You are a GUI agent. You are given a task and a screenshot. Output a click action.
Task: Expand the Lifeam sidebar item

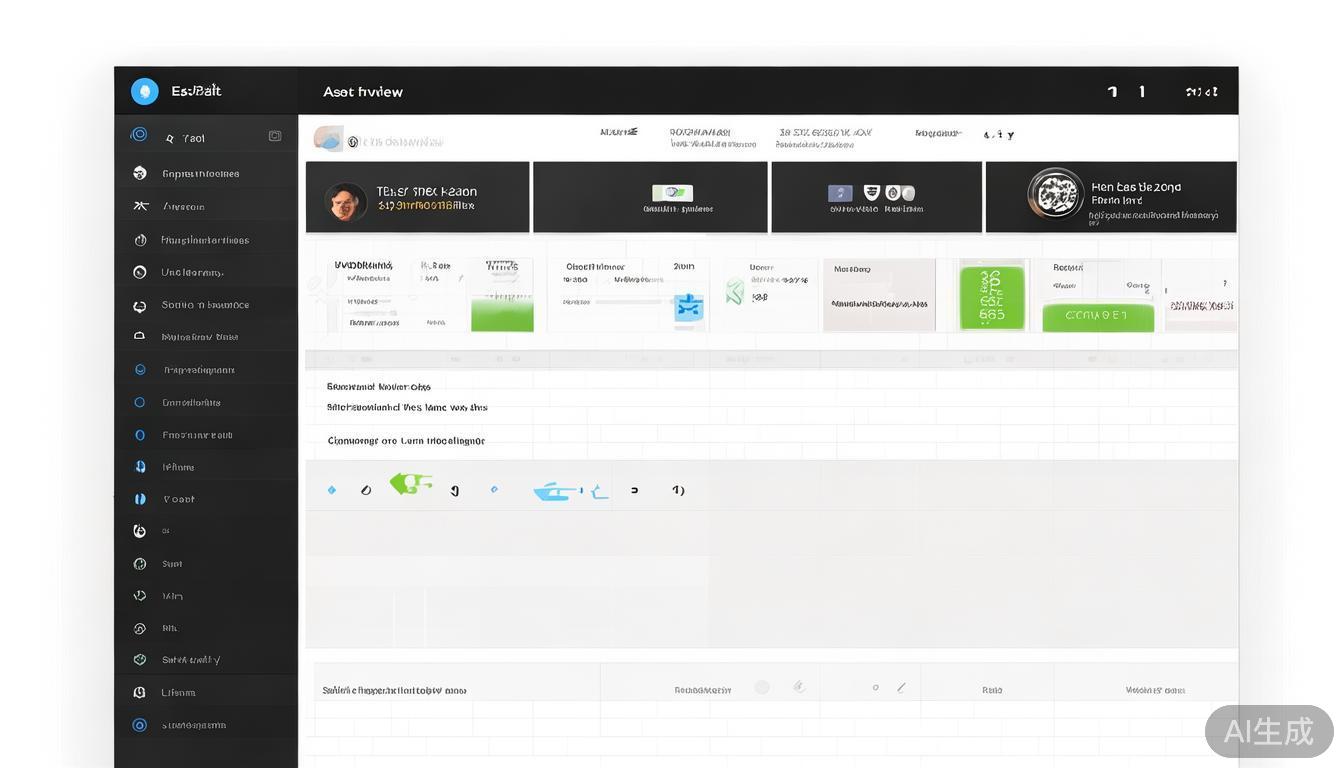pyautogui.click(x=178, y=693)
